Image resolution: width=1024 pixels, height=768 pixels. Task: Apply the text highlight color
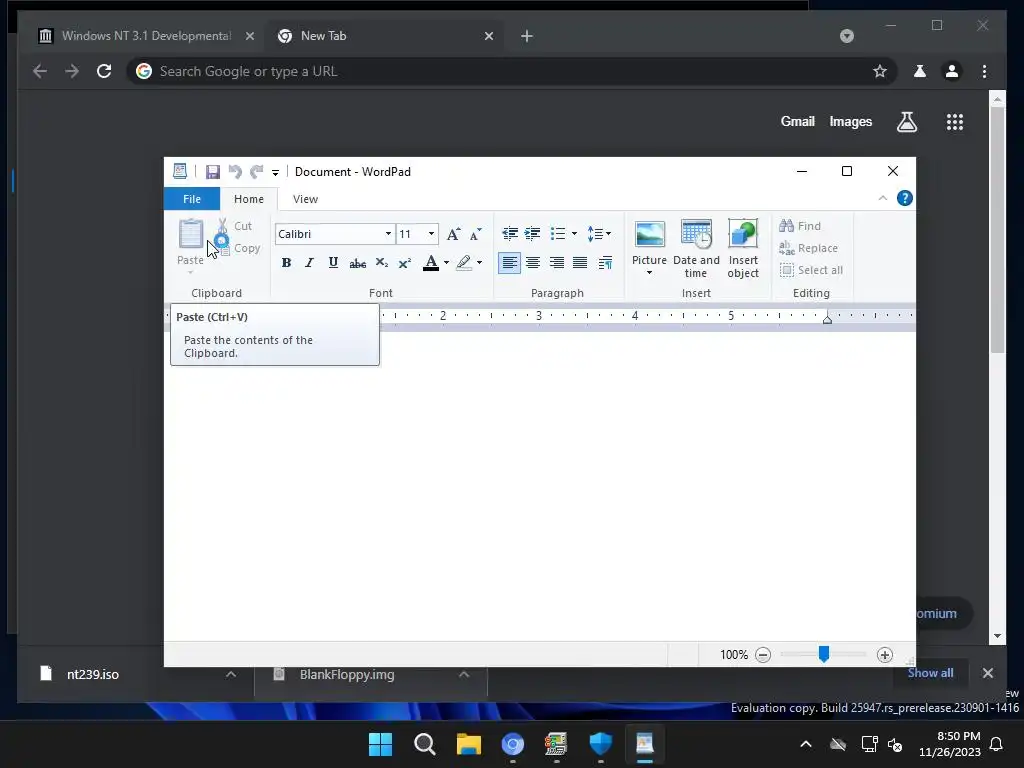[464, 263]
